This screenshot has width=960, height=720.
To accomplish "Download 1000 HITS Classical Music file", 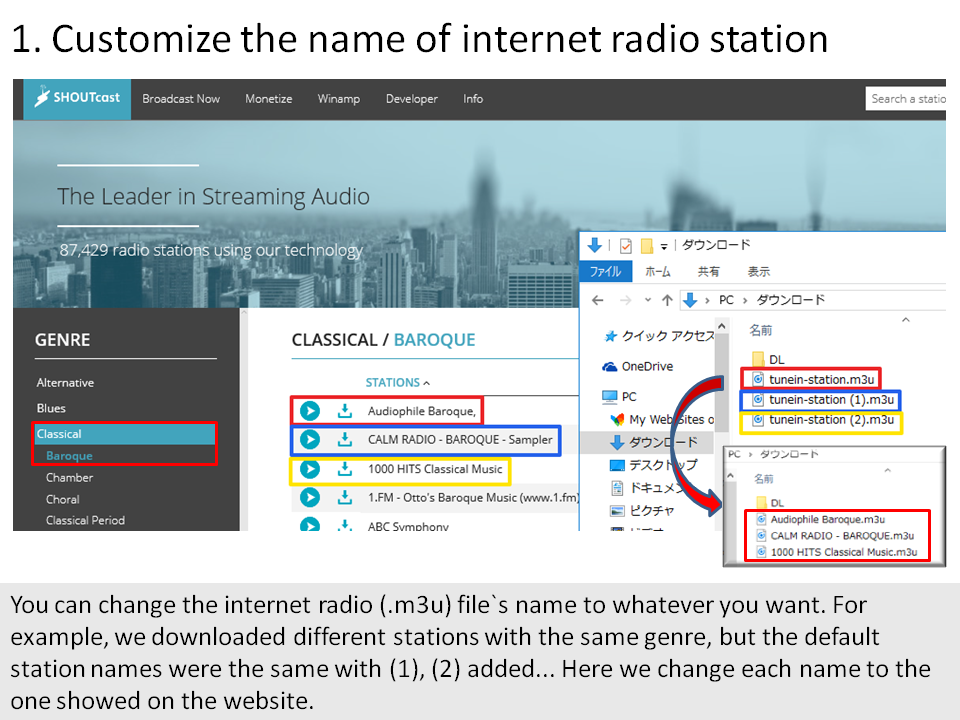I will pos(345,469).
